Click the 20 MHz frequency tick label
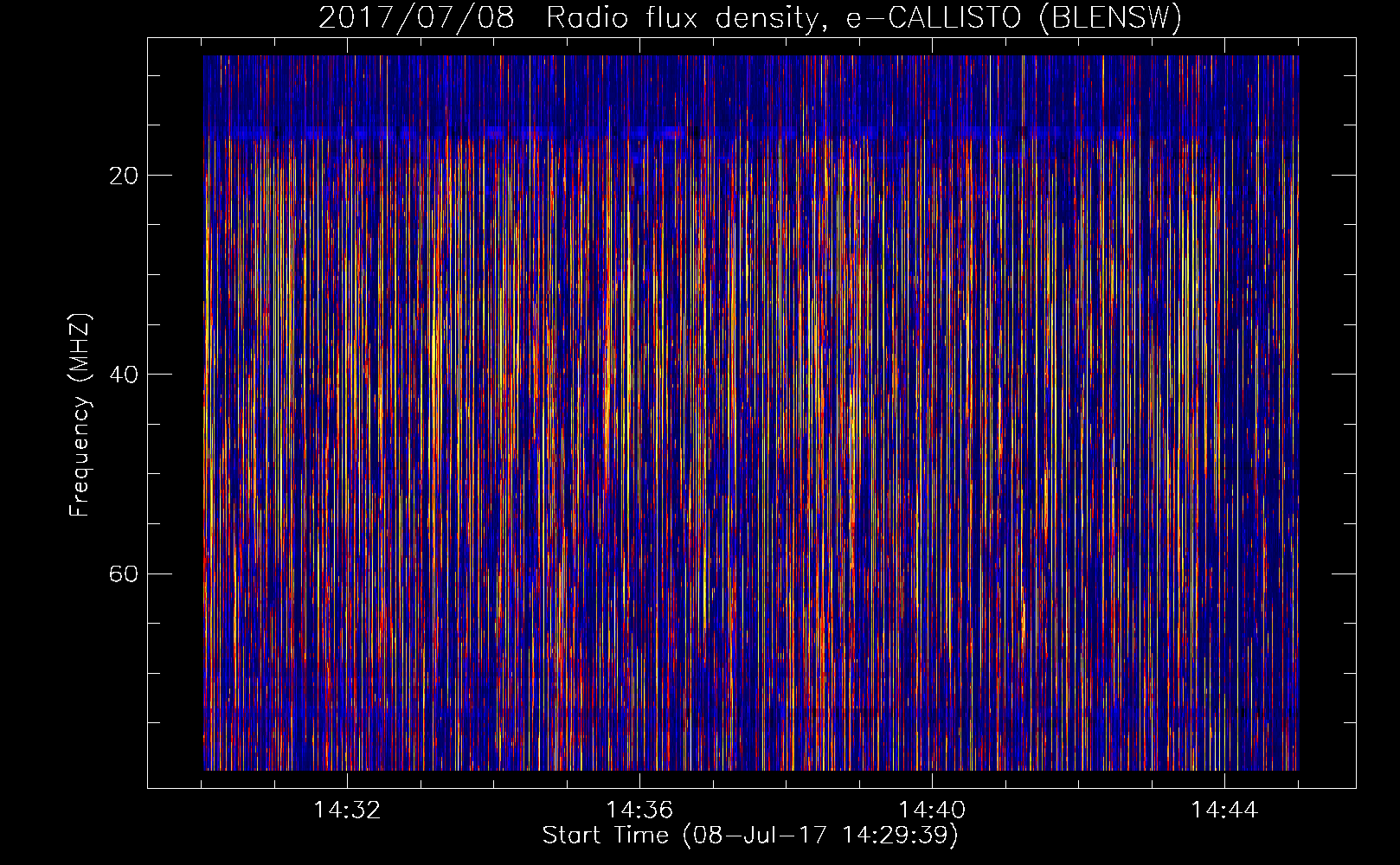The height and width of the screenshot is (865, 1400). coord(124,176)
